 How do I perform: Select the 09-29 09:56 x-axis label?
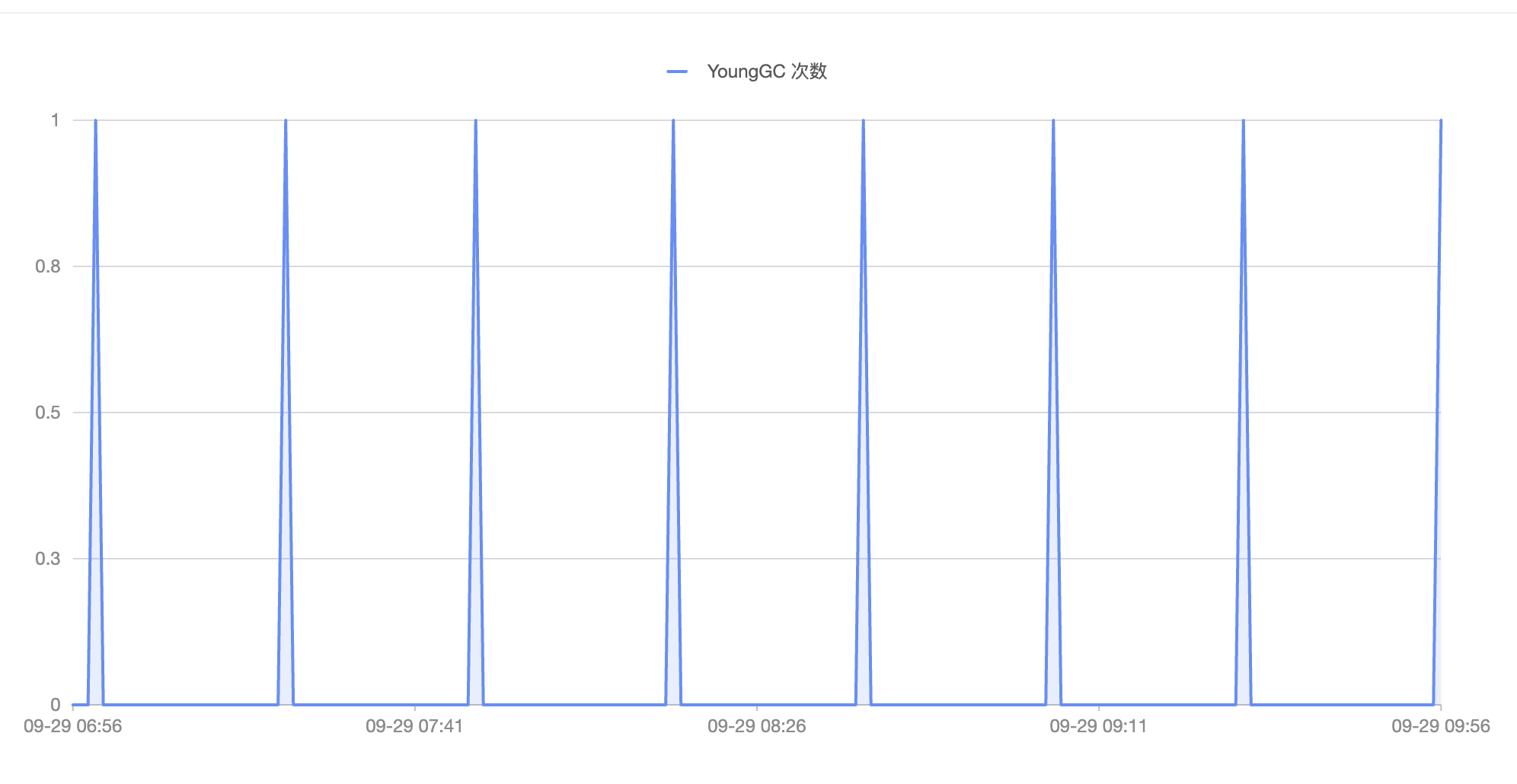click(x=1440, y=726)
